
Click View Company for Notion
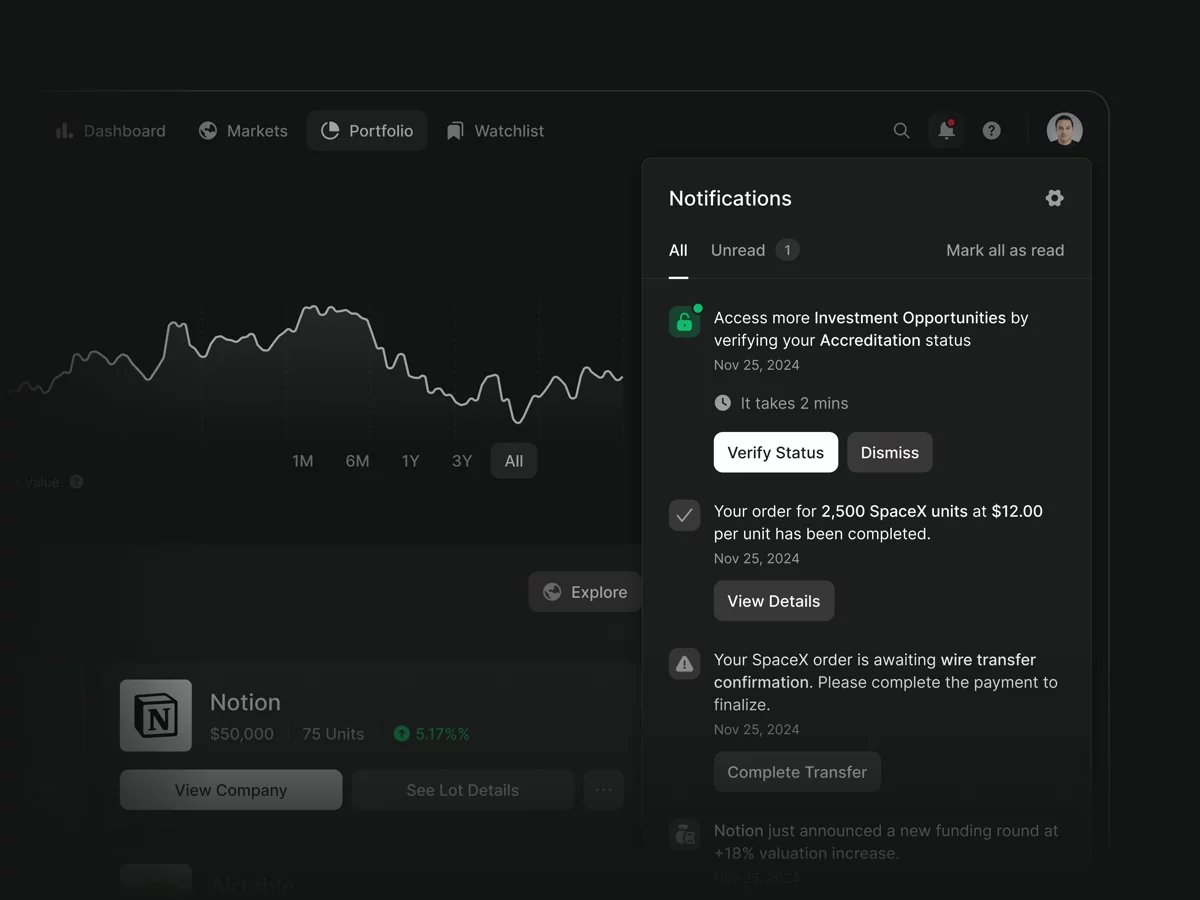click(x=231, y=790)
